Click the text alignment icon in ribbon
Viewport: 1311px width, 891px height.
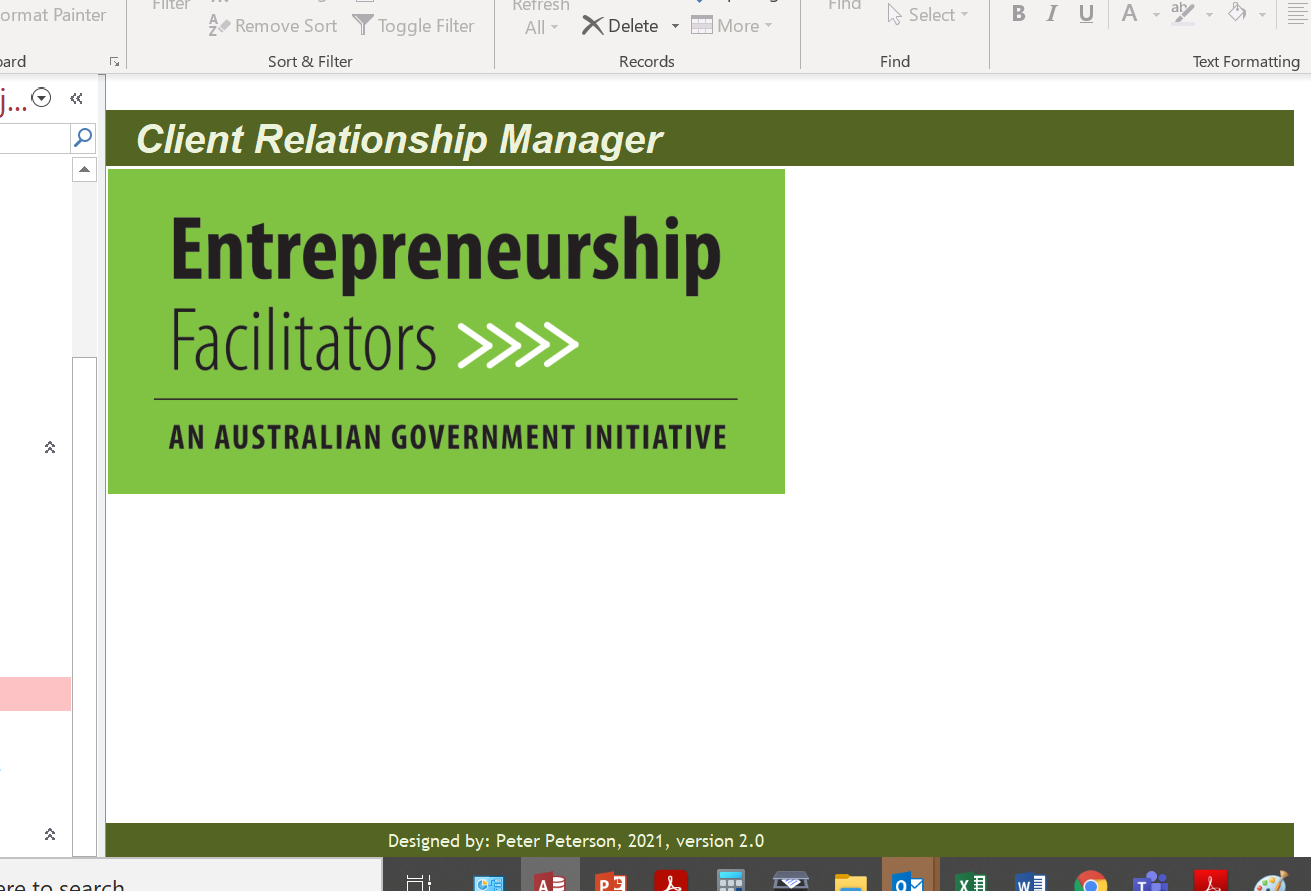pyautogui.click(x=1298, y=14)
